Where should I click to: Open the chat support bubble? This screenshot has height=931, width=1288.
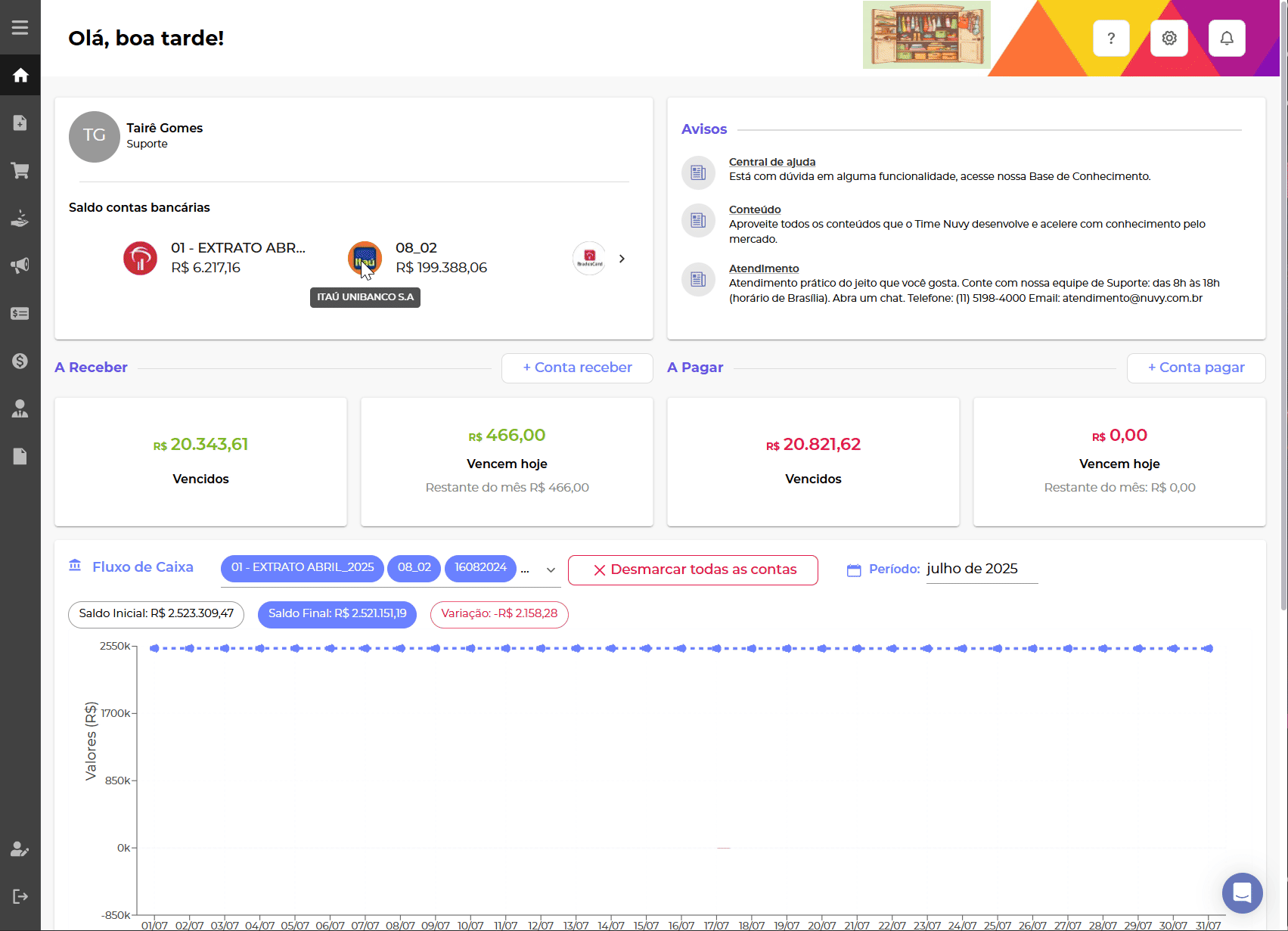1242,892
